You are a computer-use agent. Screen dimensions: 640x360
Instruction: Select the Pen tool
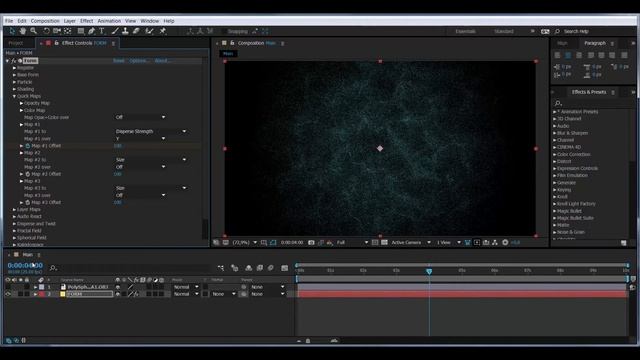tap(91, 31)
